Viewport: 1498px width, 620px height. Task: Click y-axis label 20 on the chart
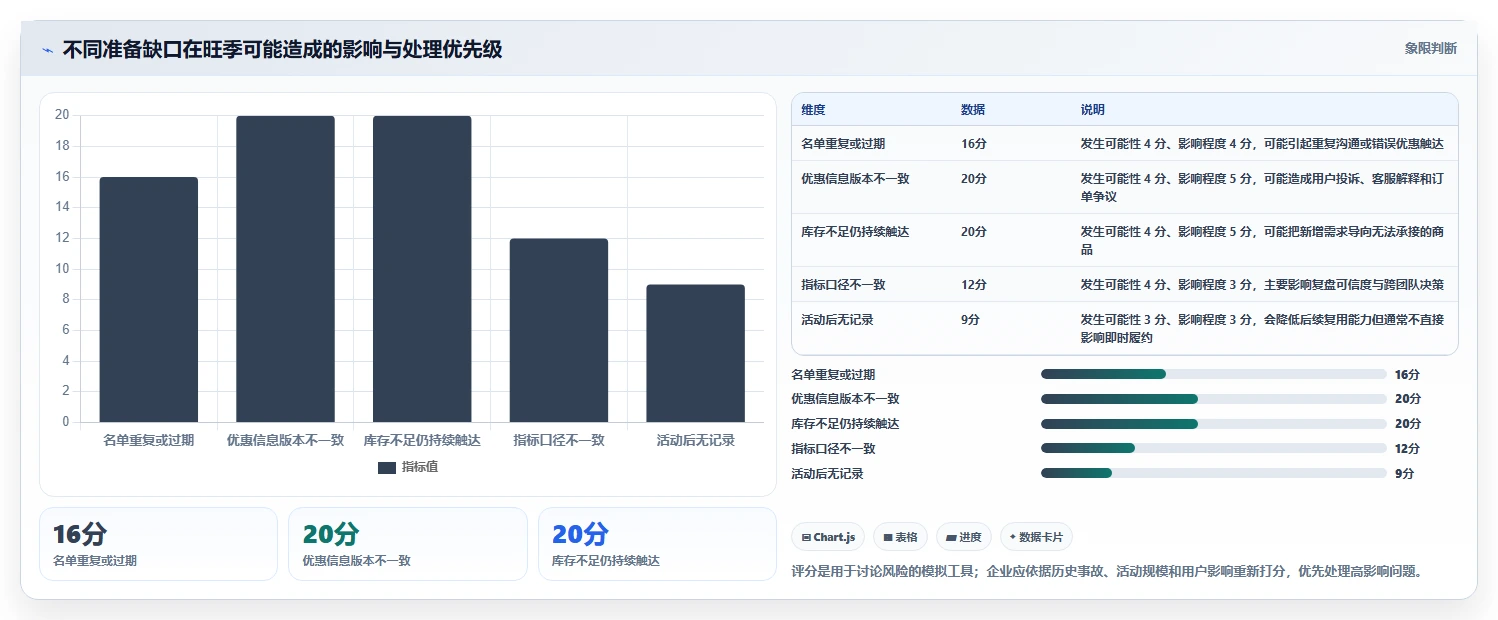tap(62, 115)
